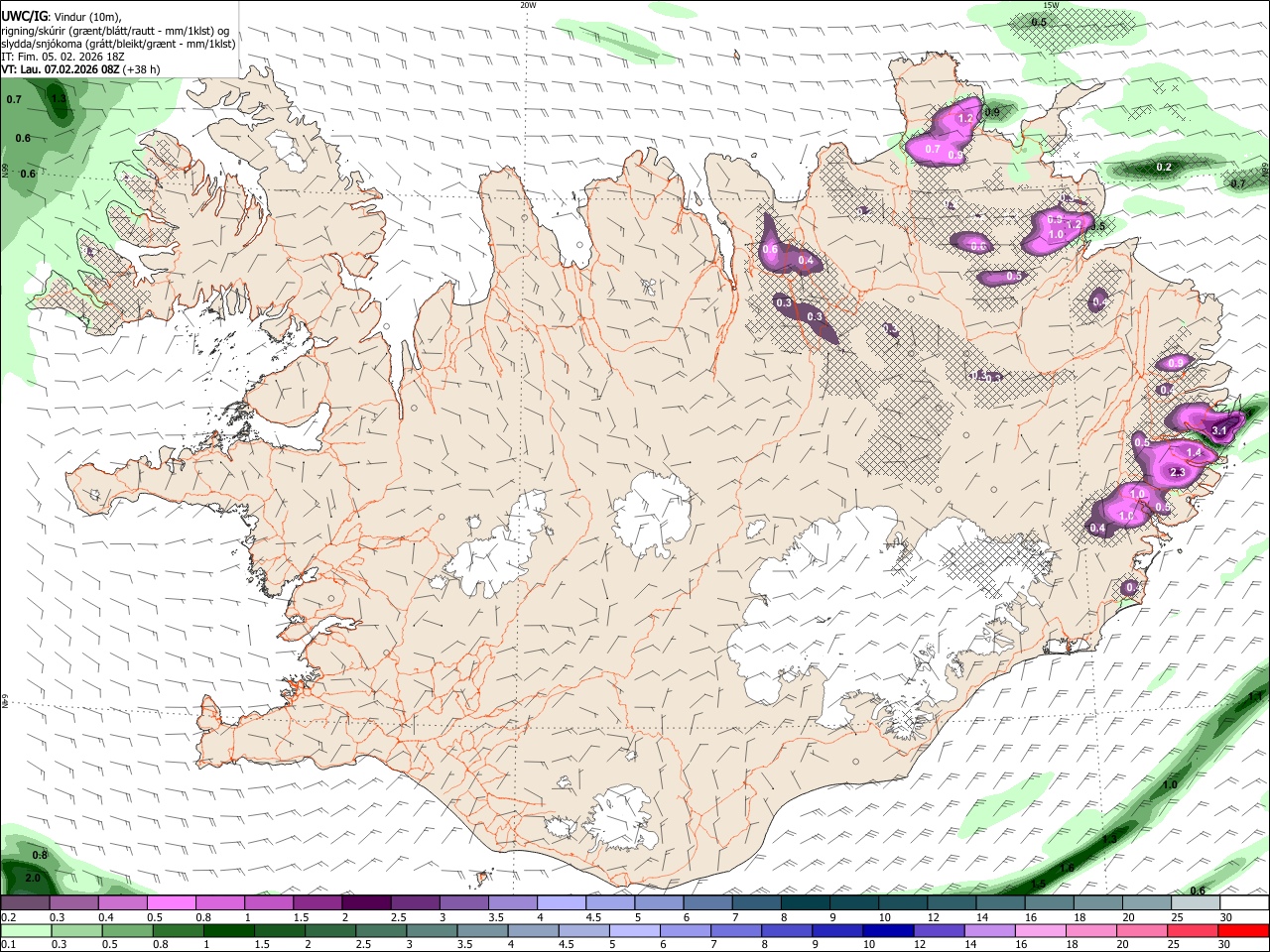Click the '20W' longitude label
Viewport: 1270px width, 952px height.
click(x=528, y=5)
